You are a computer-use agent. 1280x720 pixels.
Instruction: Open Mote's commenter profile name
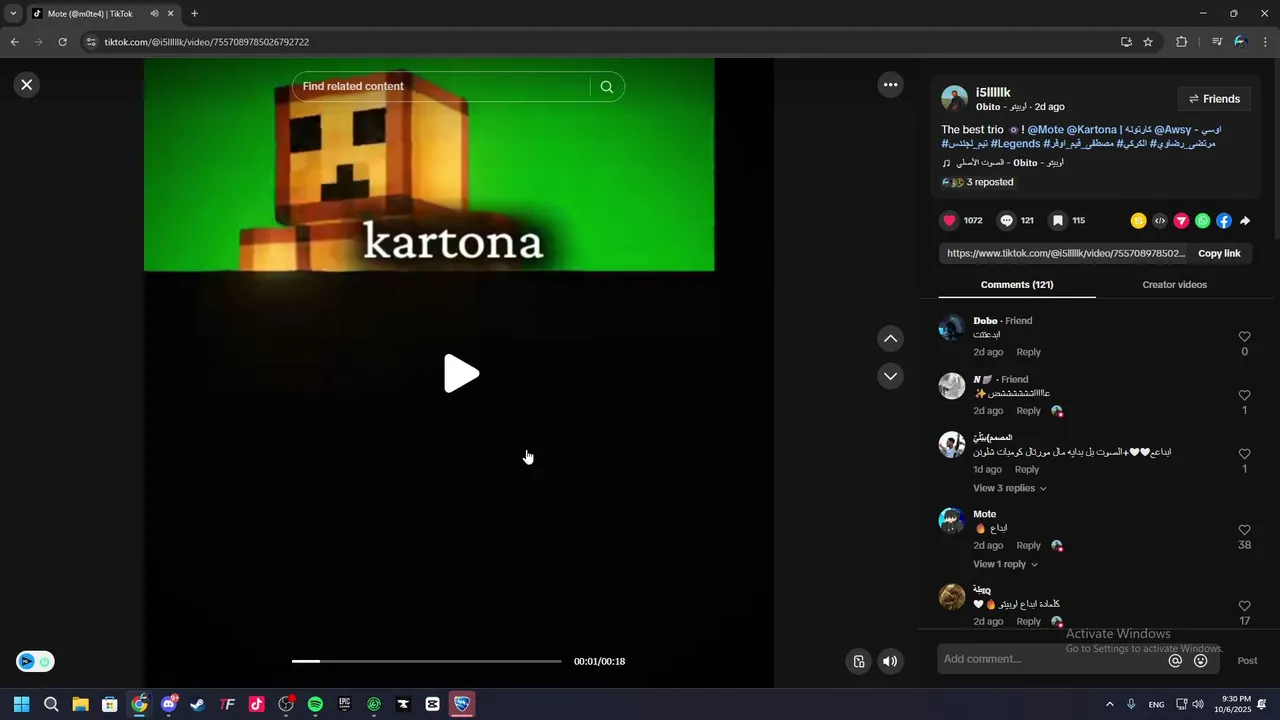click(985, 514)
